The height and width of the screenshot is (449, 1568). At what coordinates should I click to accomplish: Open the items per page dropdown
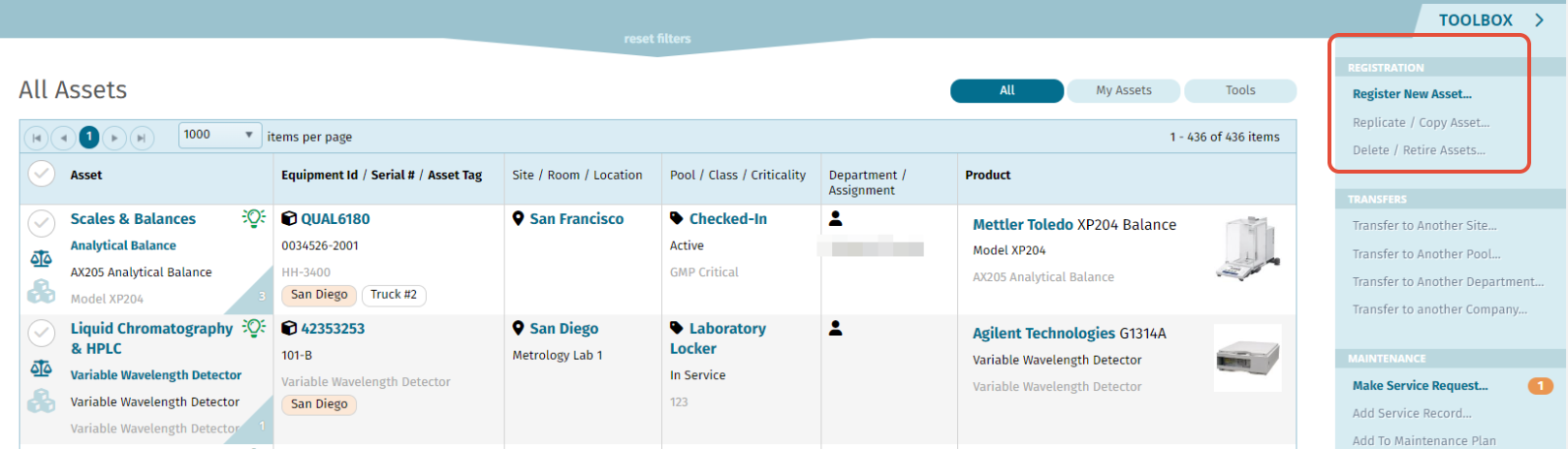pos(220,135)
